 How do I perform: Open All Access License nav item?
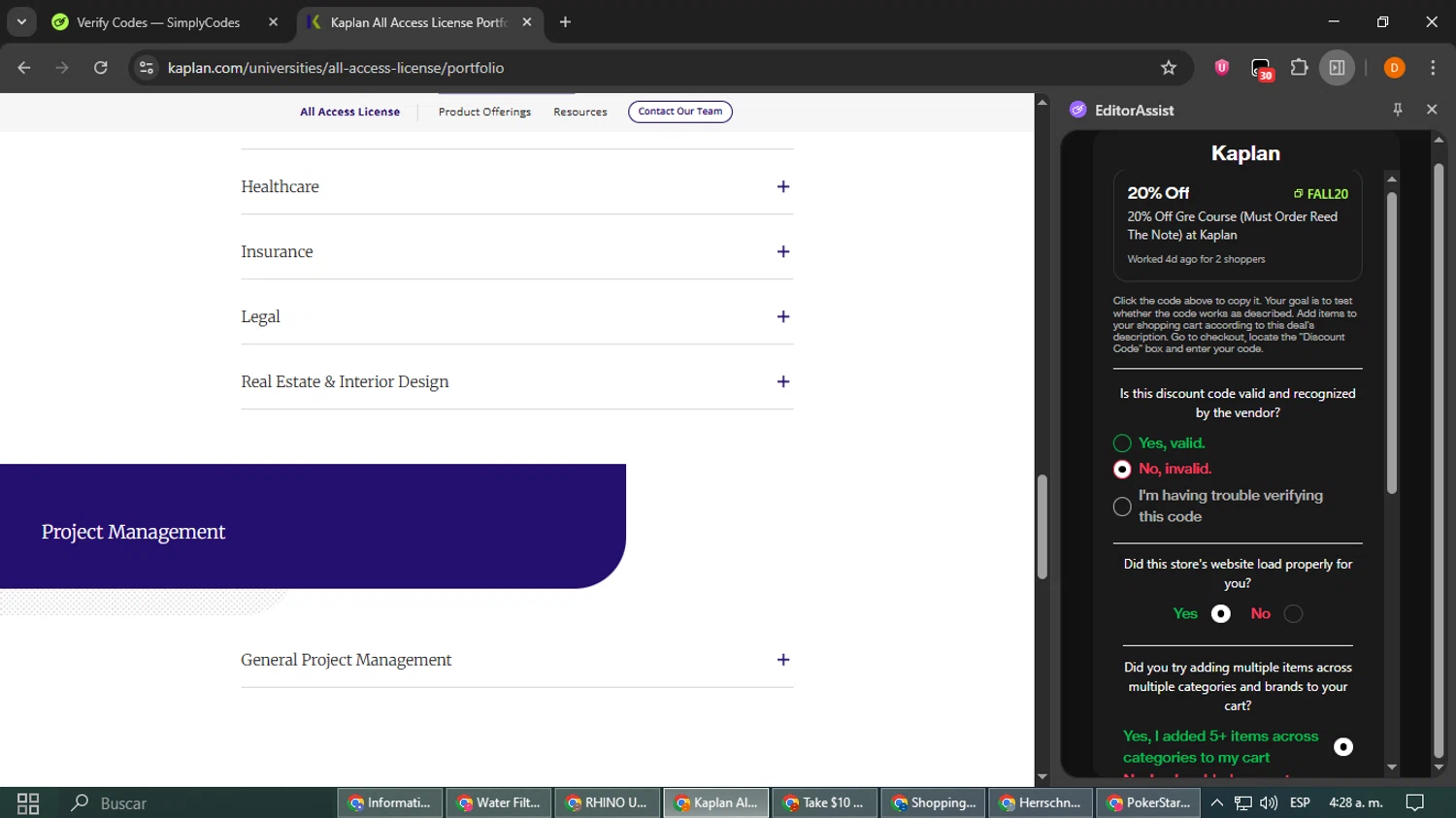click(349, 112)
